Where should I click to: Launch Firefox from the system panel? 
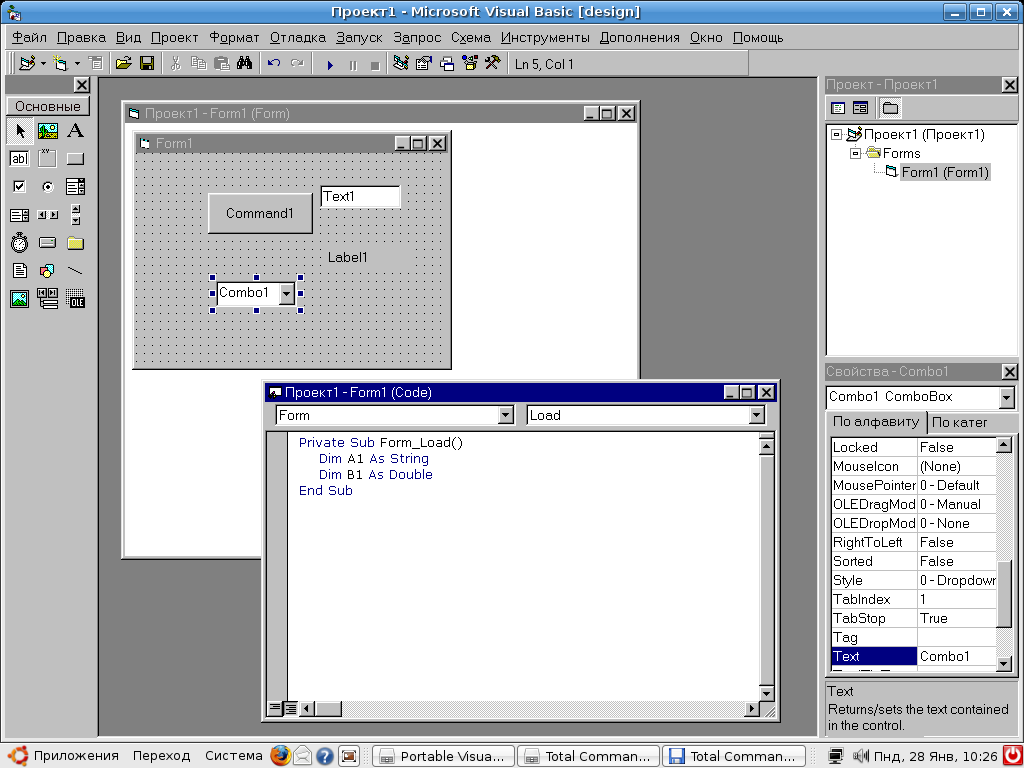[280, 756]
